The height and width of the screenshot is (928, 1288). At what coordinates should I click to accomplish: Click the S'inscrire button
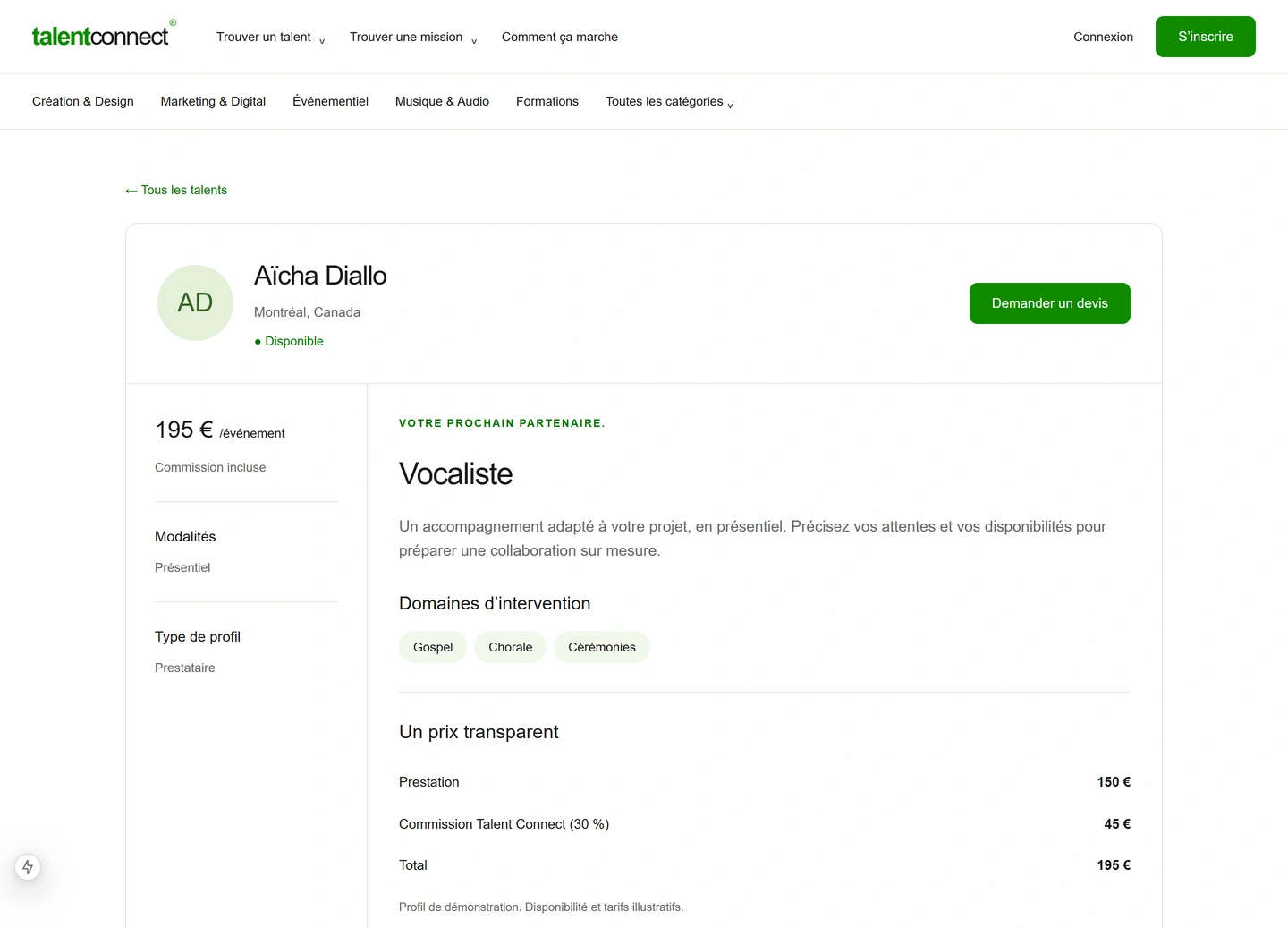[x=1206, y=37]
